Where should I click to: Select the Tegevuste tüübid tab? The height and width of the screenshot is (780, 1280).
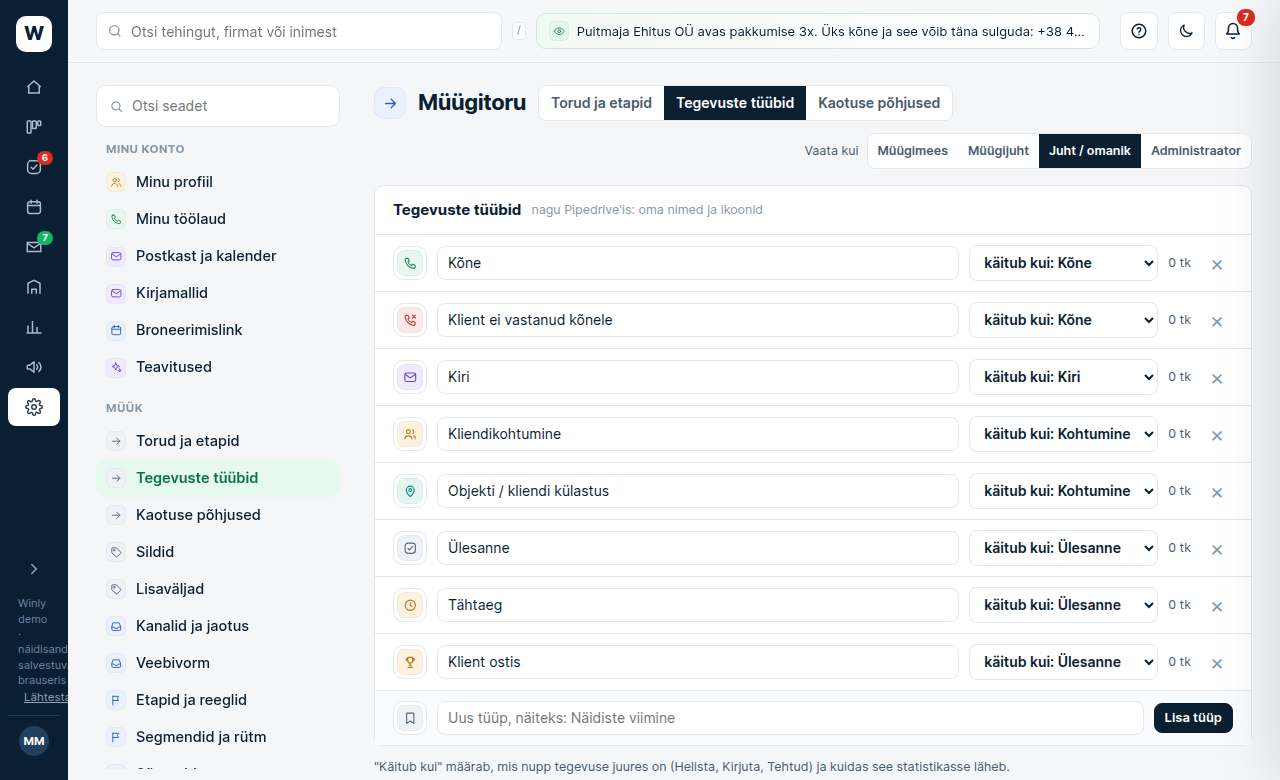pos(735,103)
